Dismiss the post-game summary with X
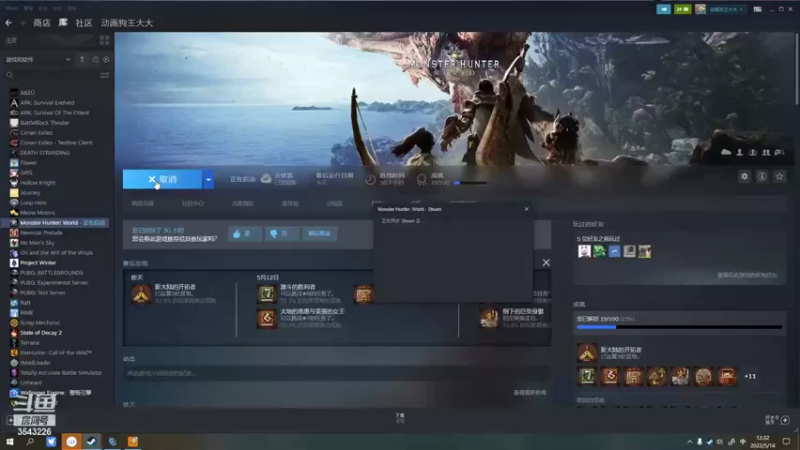This screenshot has height=450, width=800. (x=546, y=263)
